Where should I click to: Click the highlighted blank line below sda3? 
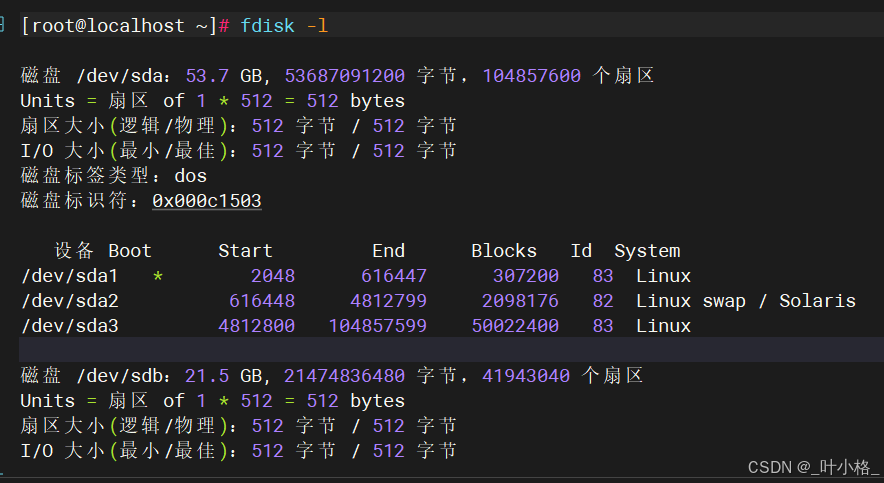tap(451, 349)
